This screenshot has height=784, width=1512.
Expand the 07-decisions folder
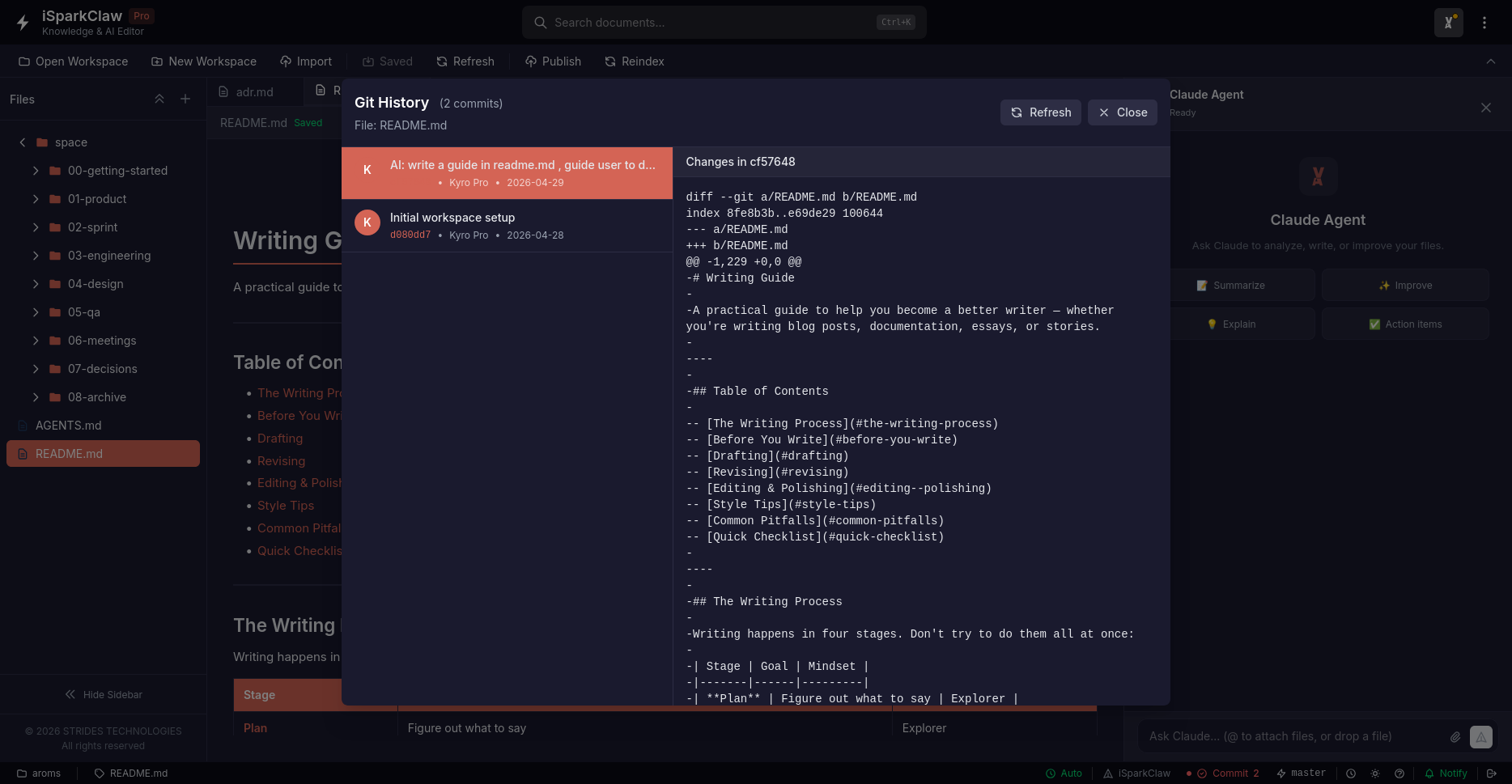click(x=36, y=369)
